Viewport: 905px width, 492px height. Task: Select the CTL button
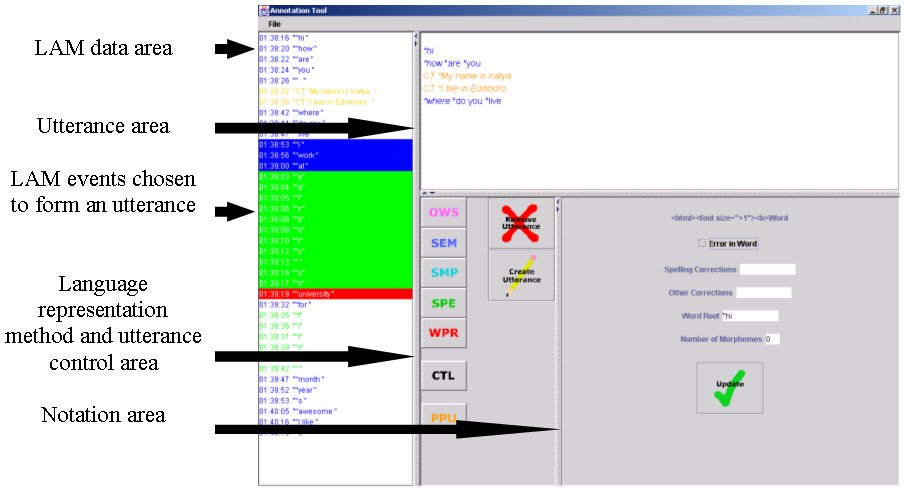443,375
